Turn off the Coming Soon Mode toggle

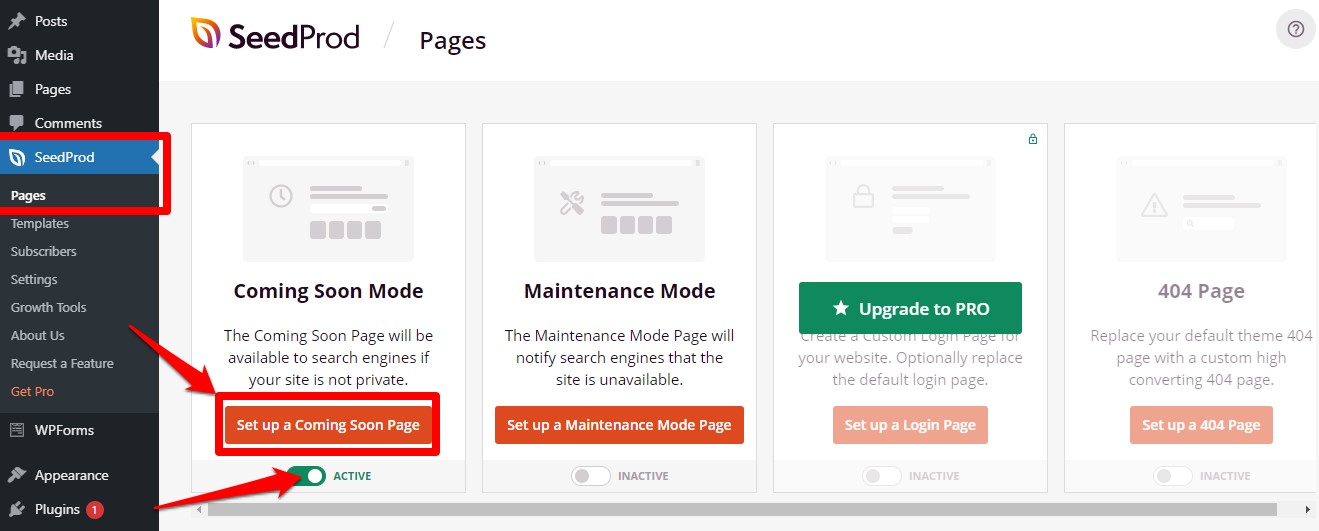306,476
